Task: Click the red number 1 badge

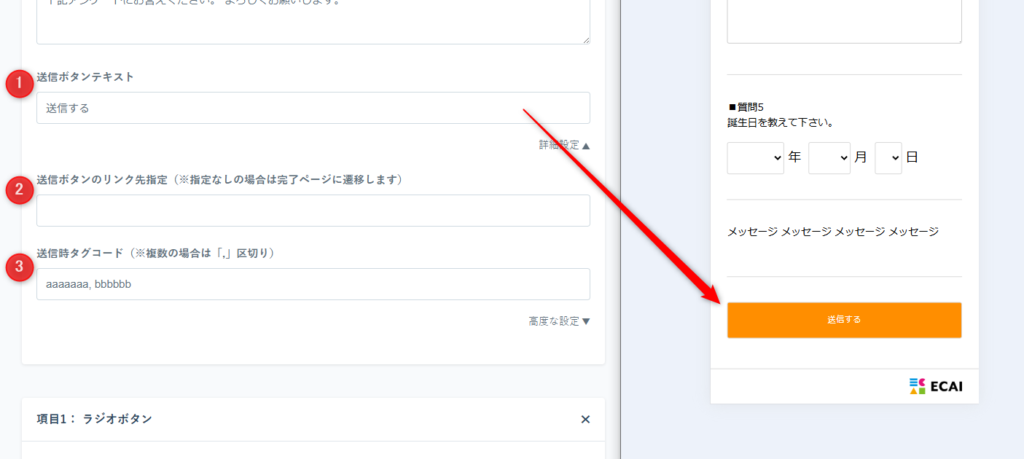Action: [x=20, y=85]
